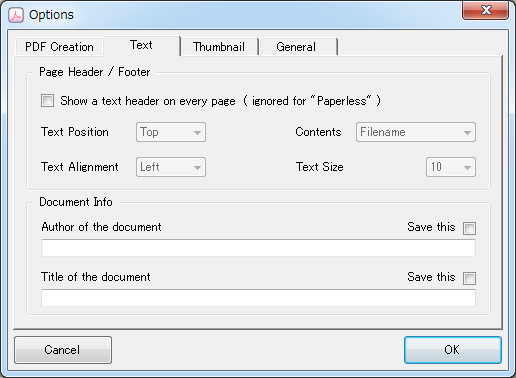Enable text header on every page checkbox
Image resolution: width=516 pixels, height=378 pixels.
[47, 101]
